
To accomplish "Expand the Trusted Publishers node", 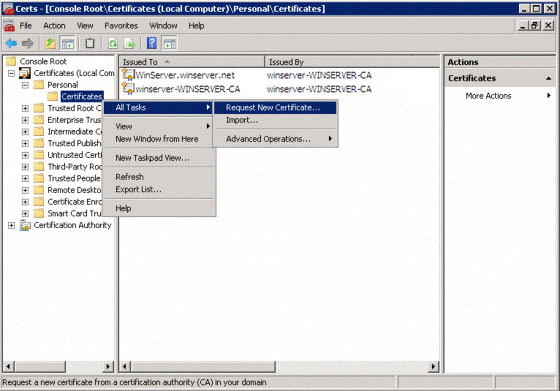I will tap(25, 144).
